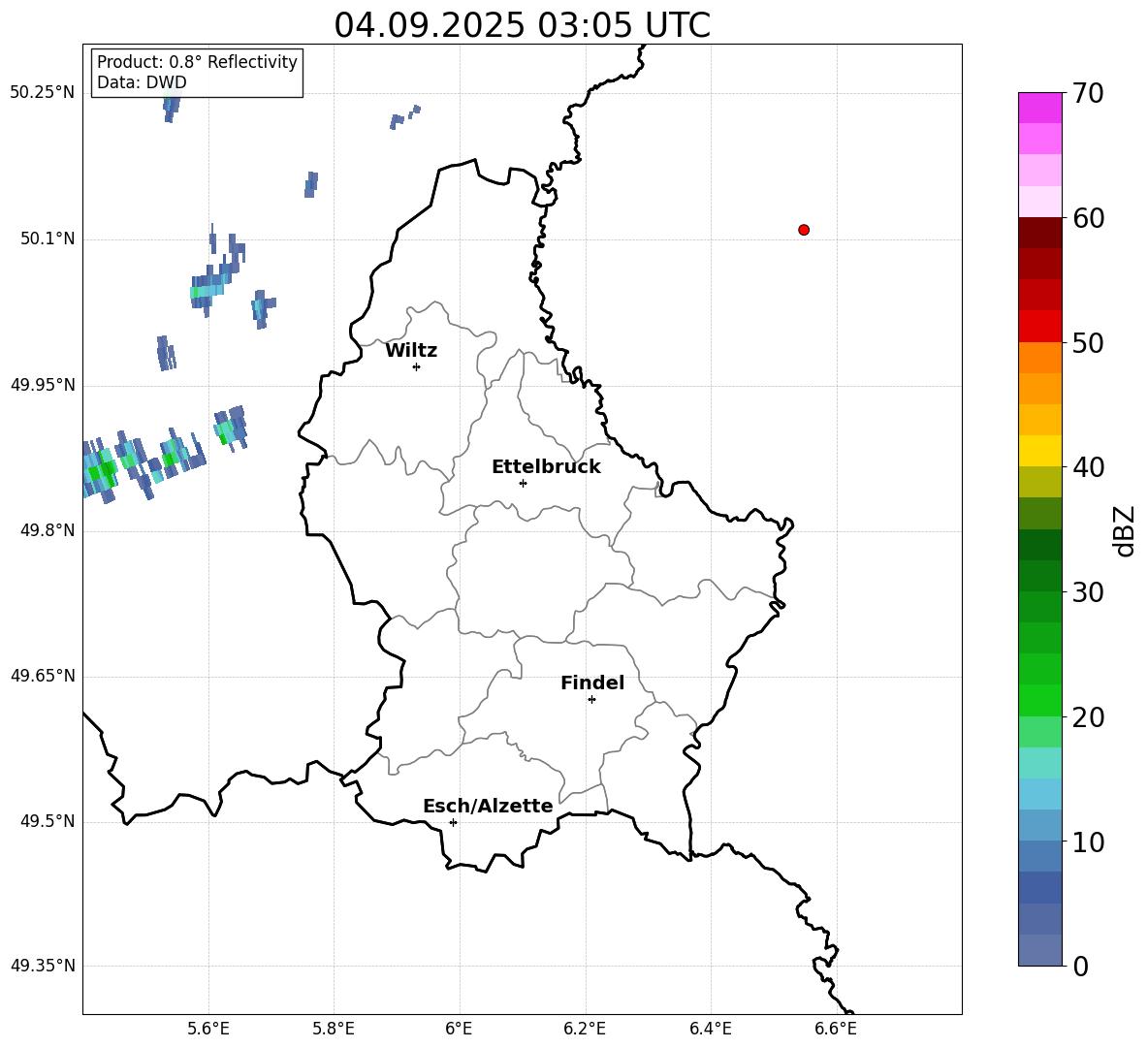The image size is (1148, 1048).
Task: Click the 6.2°E longitude label
Action: 585,1029
